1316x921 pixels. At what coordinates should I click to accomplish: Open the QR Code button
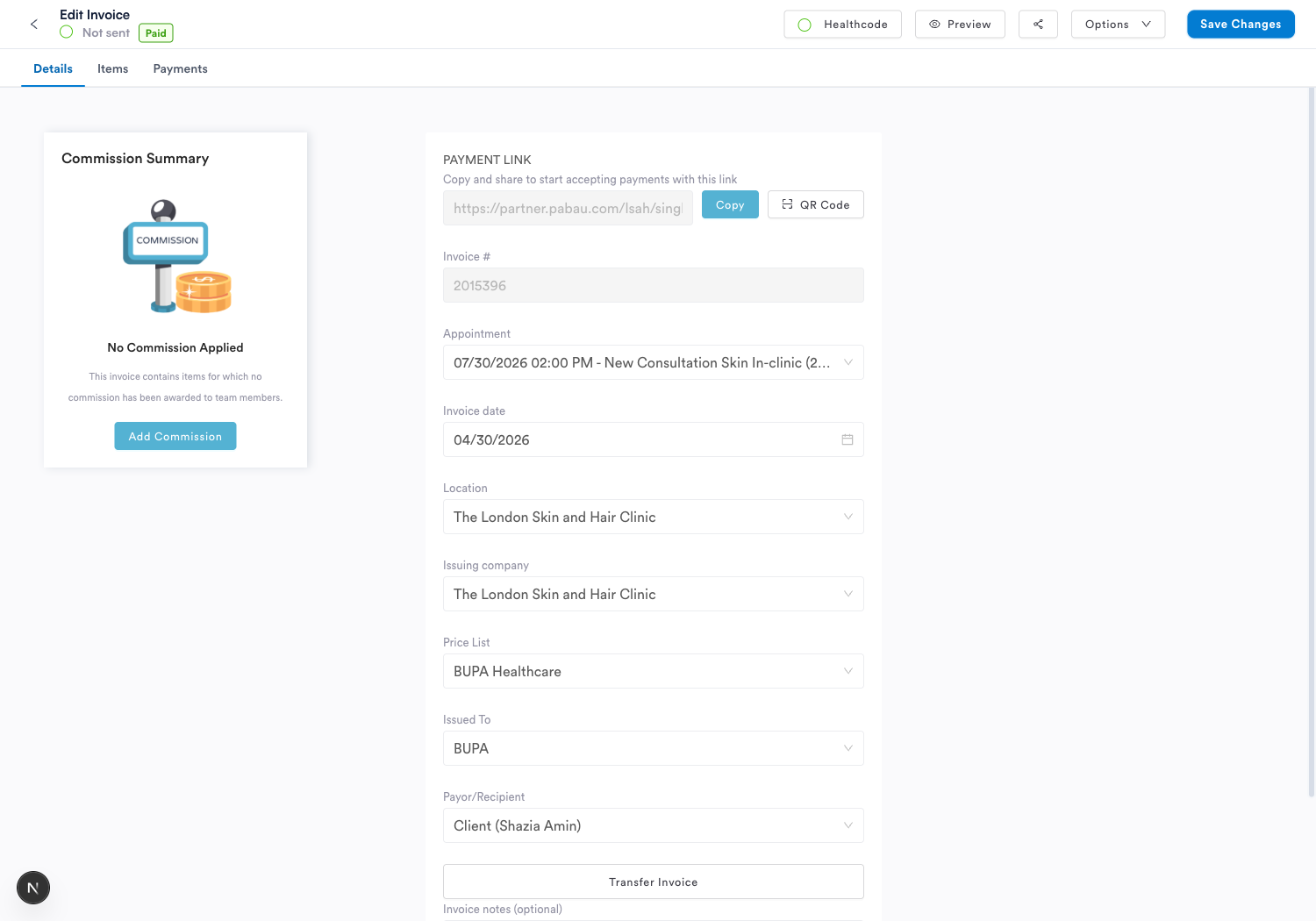coord(816,204)
